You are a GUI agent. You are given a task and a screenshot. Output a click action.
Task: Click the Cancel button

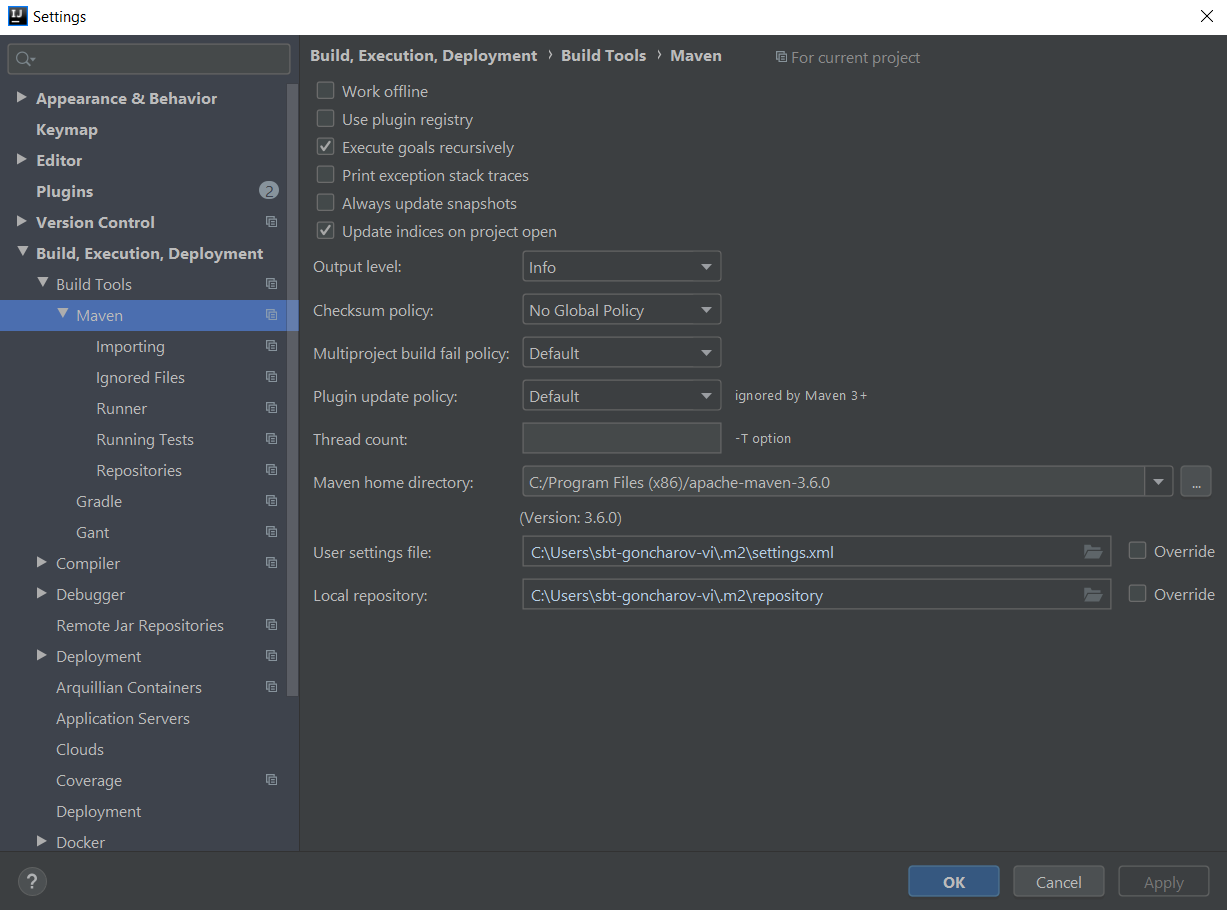pos(1058,882)
